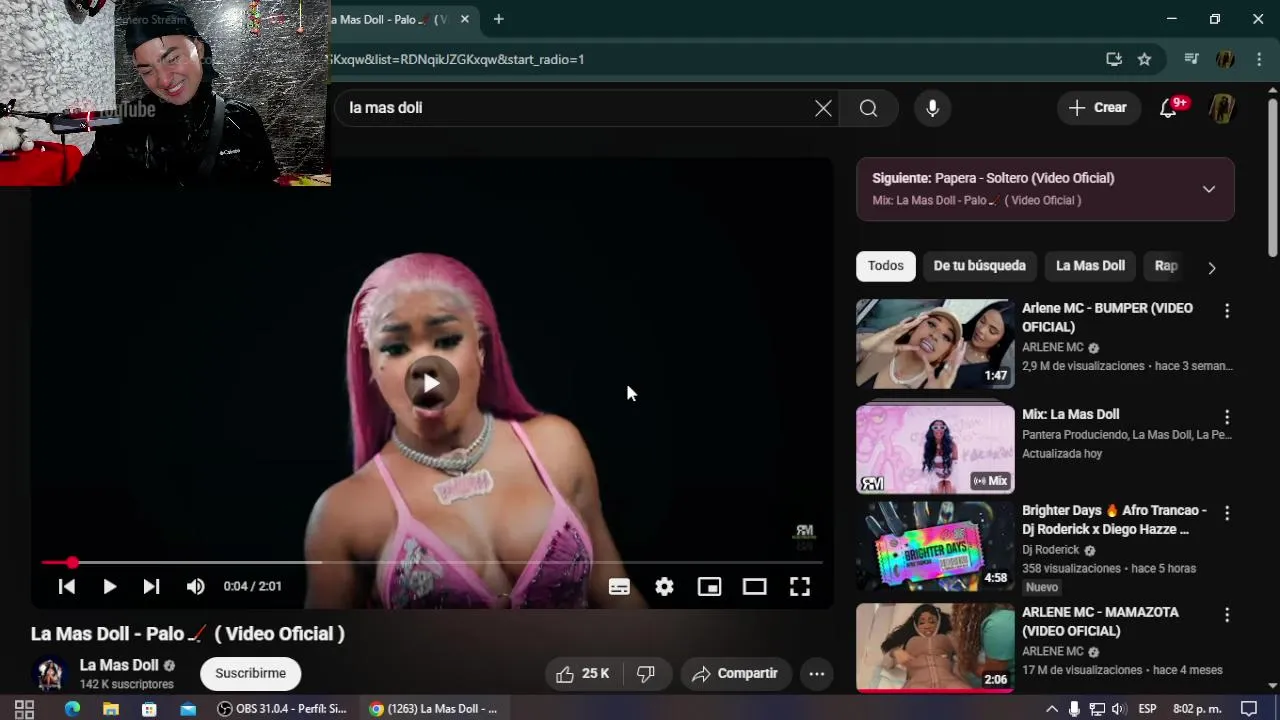This screenshot has height=720, width=1280.
Task: Open ESP language input switcher
Action: [x=1148, y=709]
